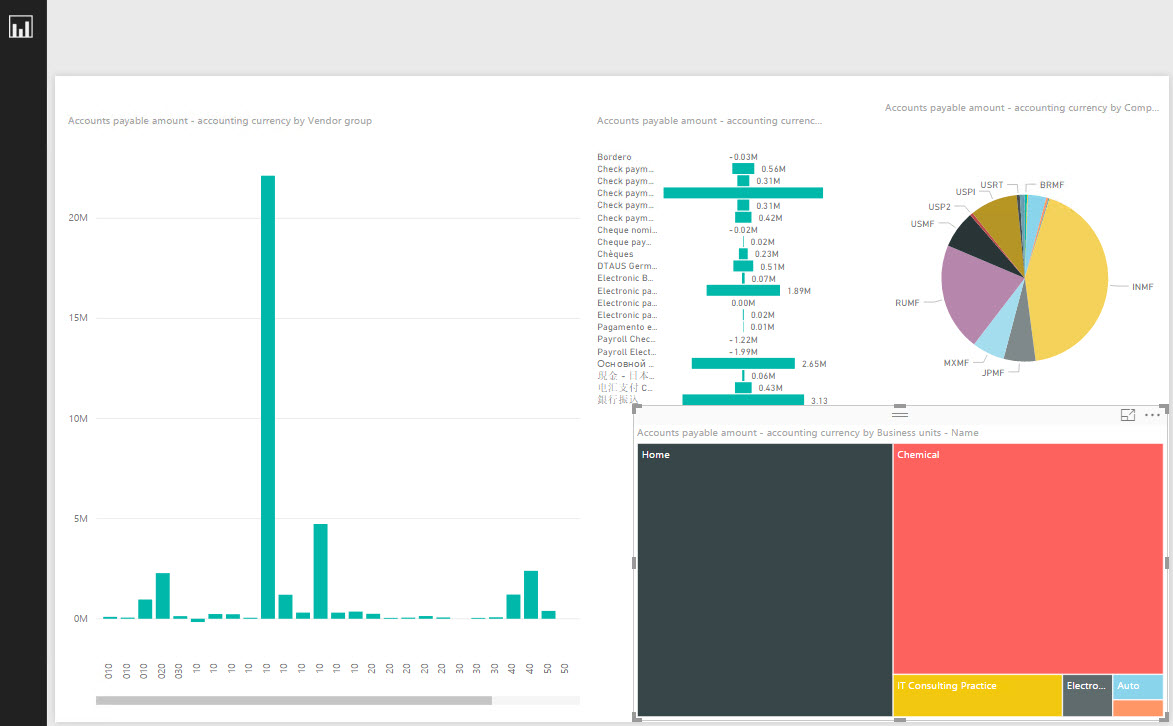Viewport: 1173px width, 726px height.
Task: Open the treemap More options ellipsis
Action: click(x=1152, y=415)
